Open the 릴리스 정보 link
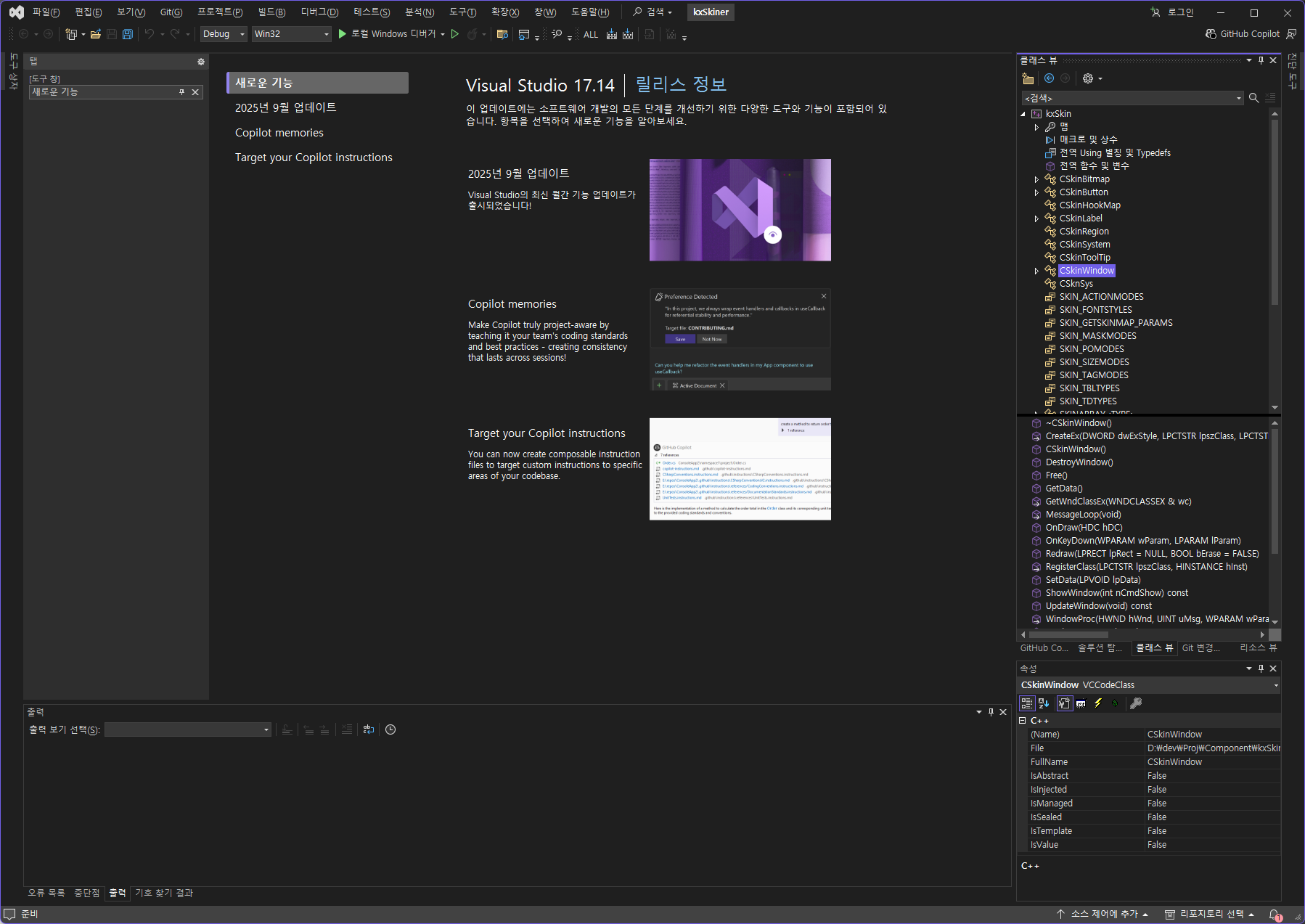The height and width of the screenshot is (924, 1305). tap(681, 84)
